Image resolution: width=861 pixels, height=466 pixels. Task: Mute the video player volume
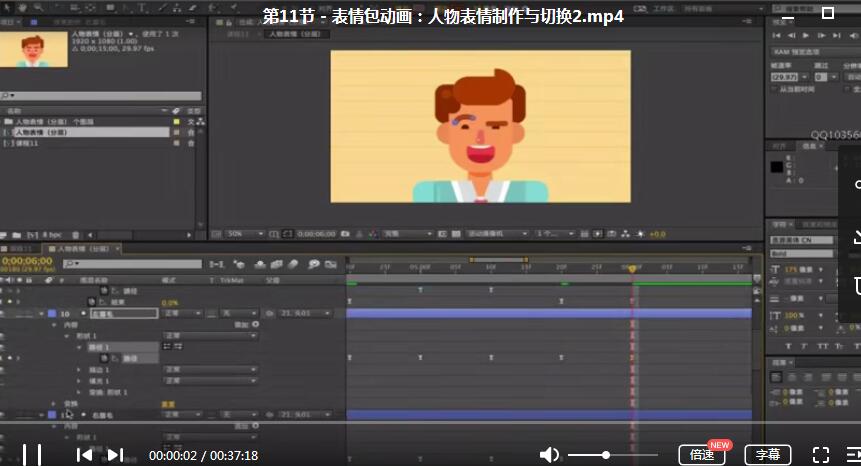(549, 455)
